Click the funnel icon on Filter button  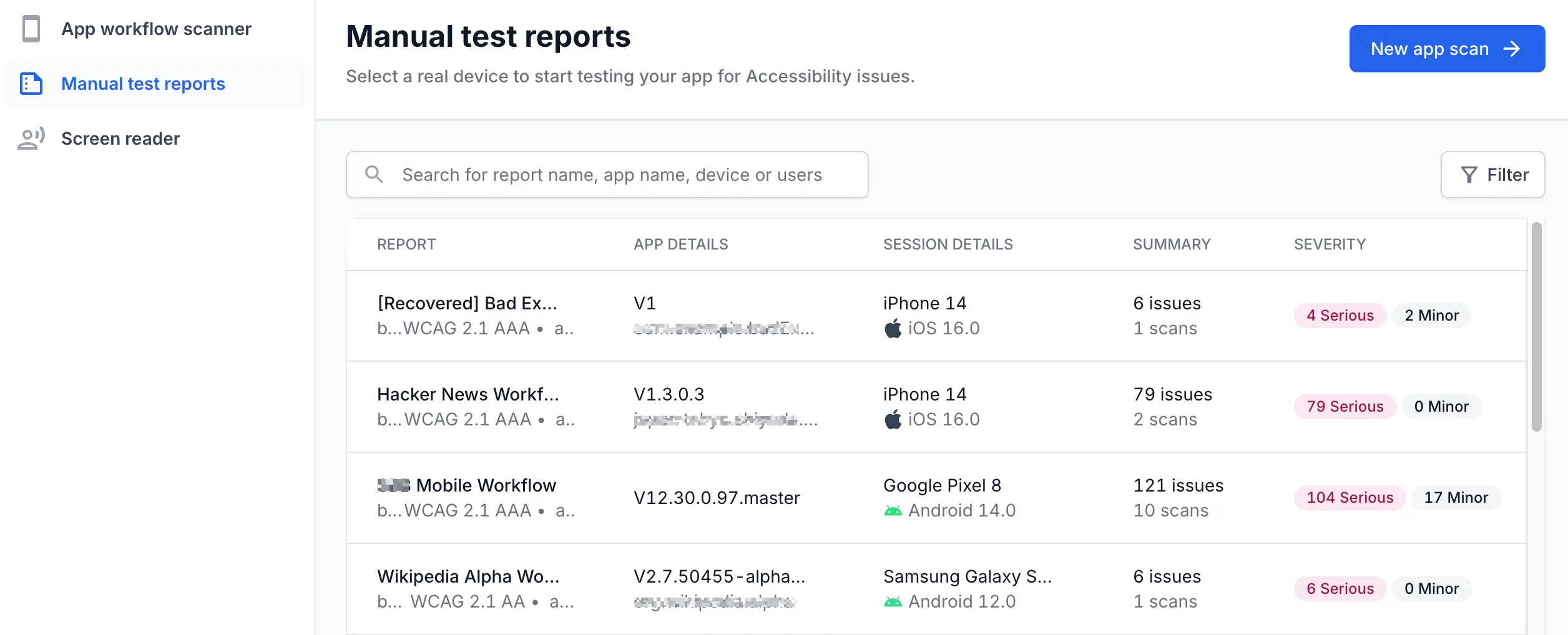pos(1469,175)
